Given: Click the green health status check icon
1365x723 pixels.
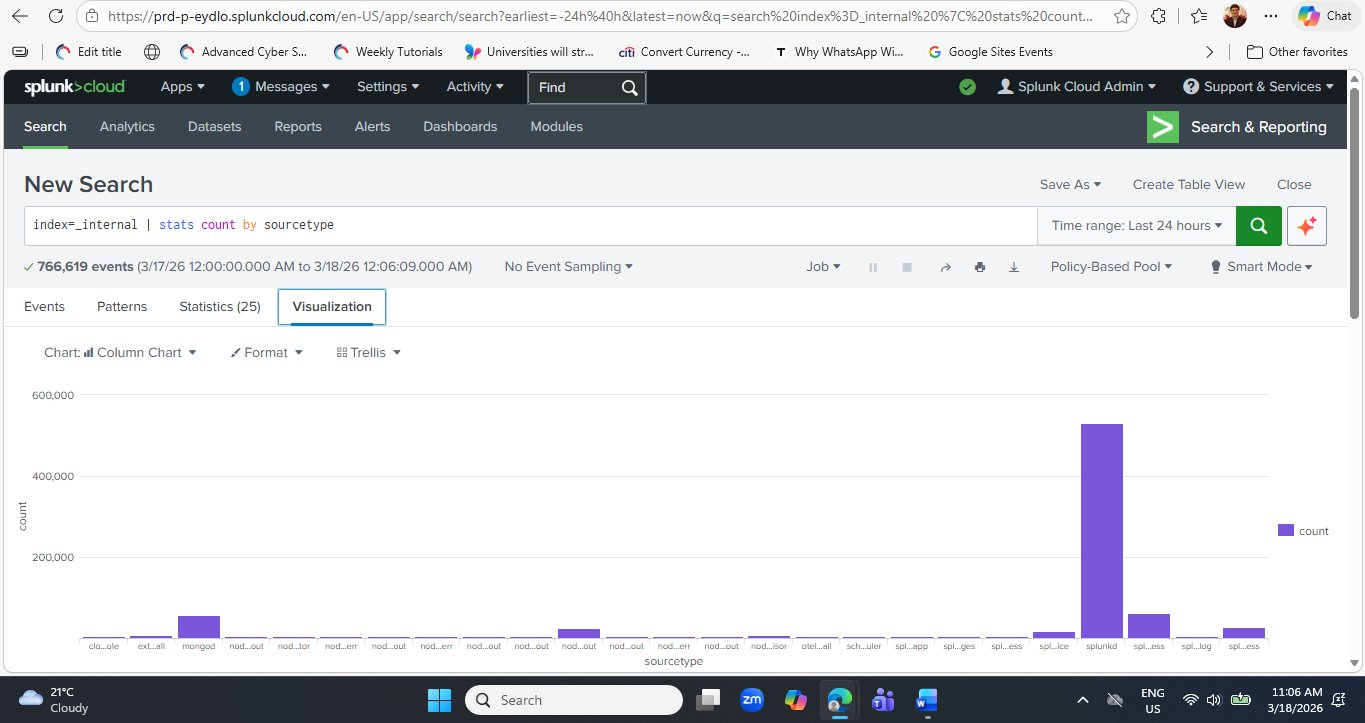Looking at the screenshot, I should pos(967,87).
